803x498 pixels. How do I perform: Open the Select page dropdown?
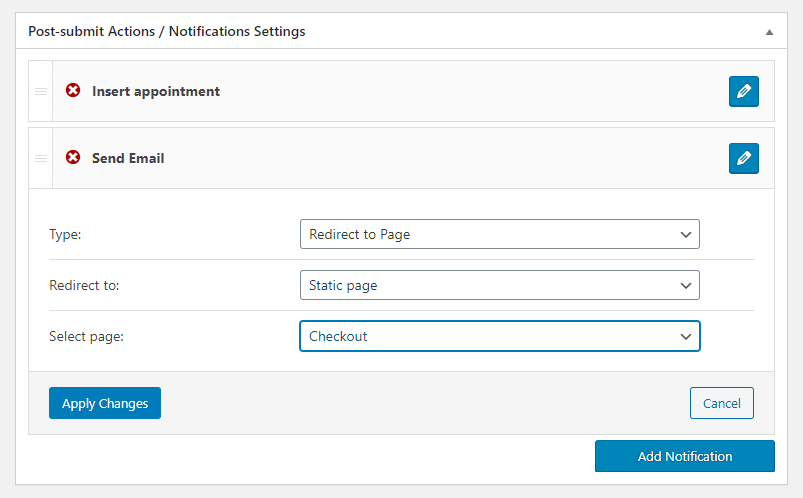point(499,336)
